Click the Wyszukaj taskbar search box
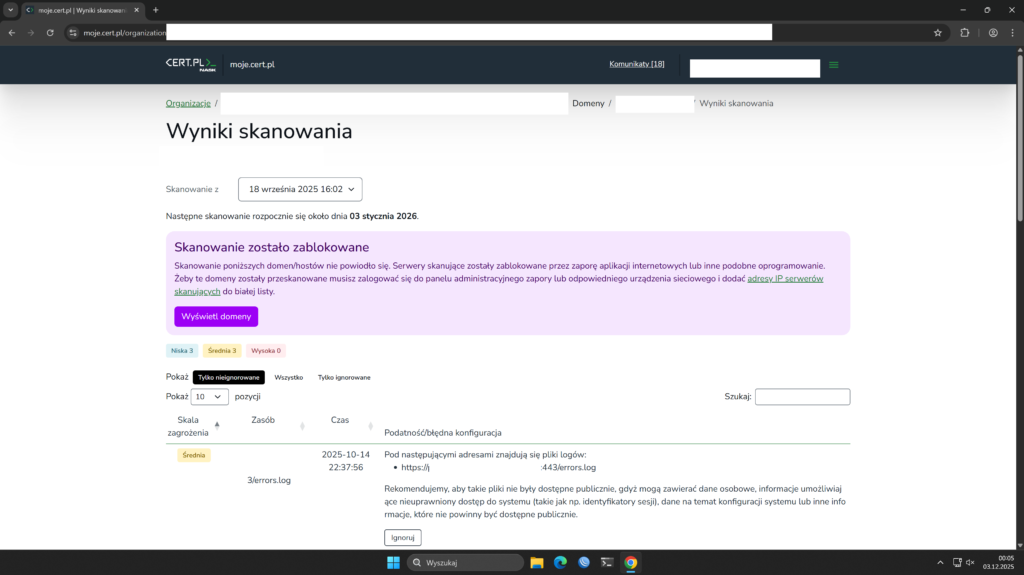The width and height of the screenshot is (1024, 575). coord(466,563)
